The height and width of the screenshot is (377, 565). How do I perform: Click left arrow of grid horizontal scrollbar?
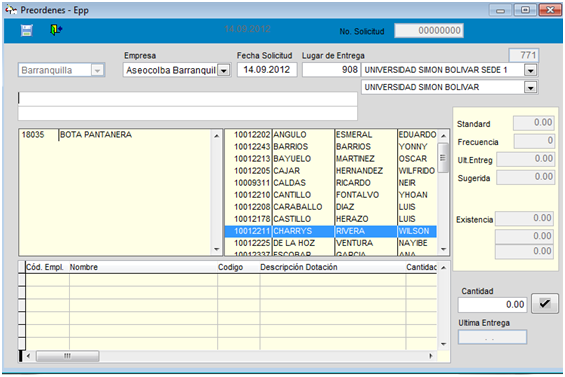(28, 356)
